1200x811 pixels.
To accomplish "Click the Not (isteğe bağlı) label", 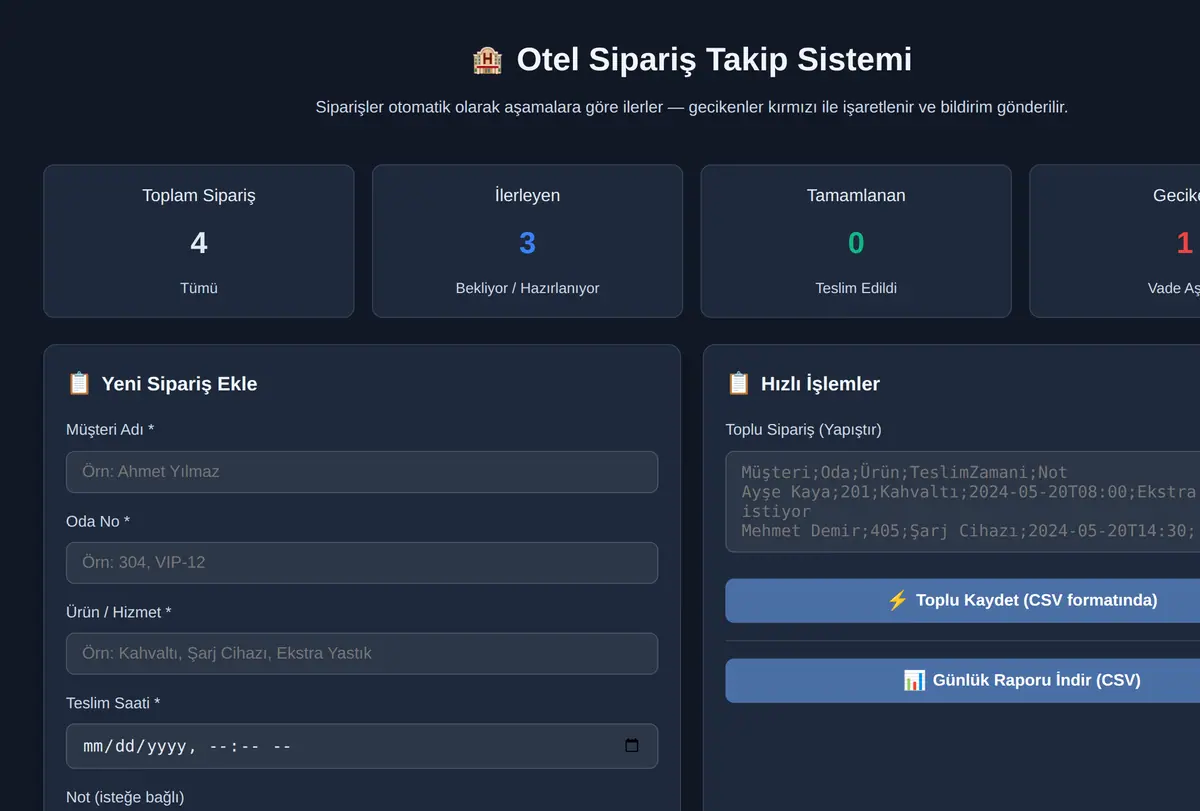I will 125,797.
